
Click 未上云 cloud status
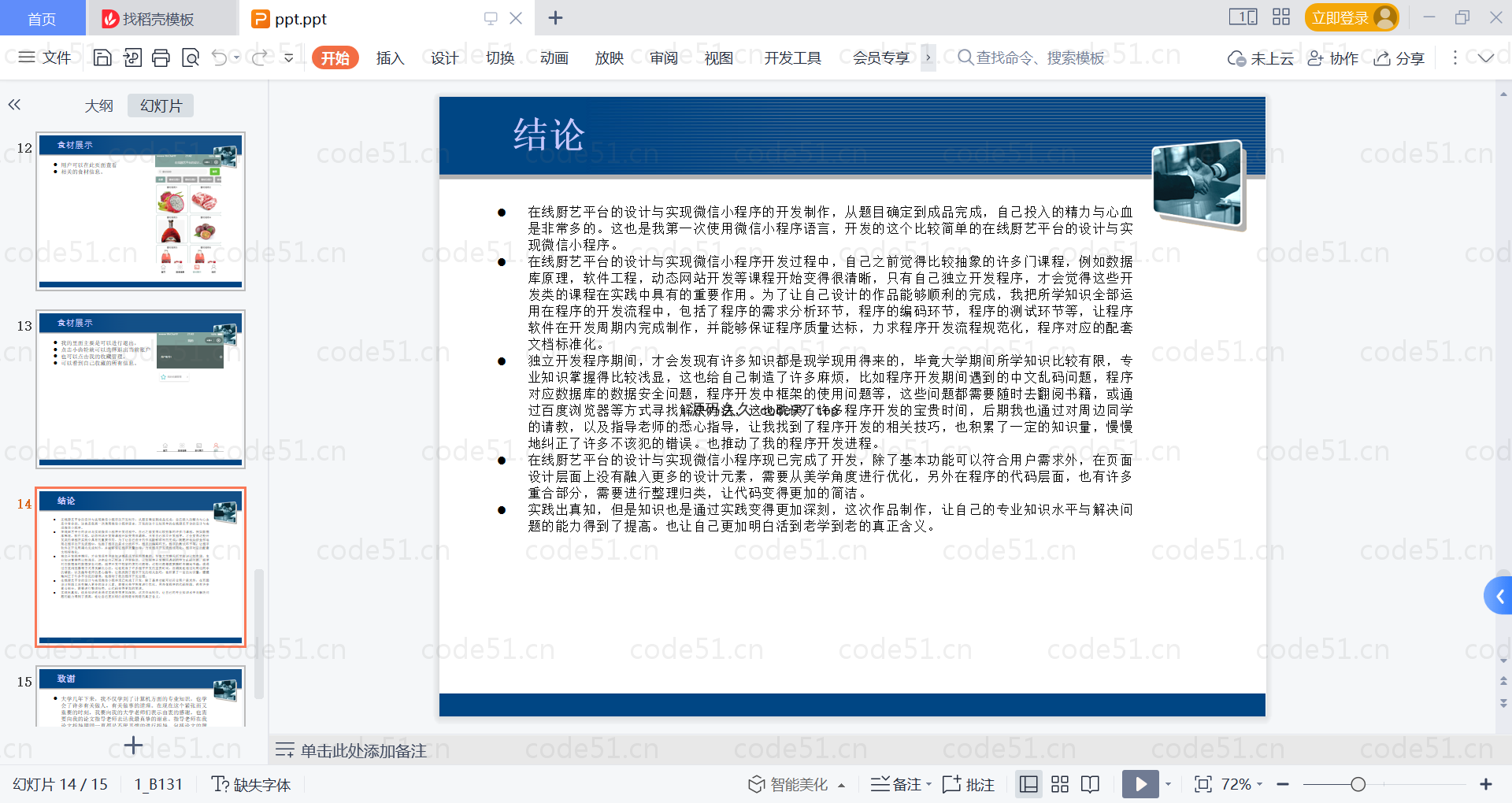click(x=1261, y=58)
